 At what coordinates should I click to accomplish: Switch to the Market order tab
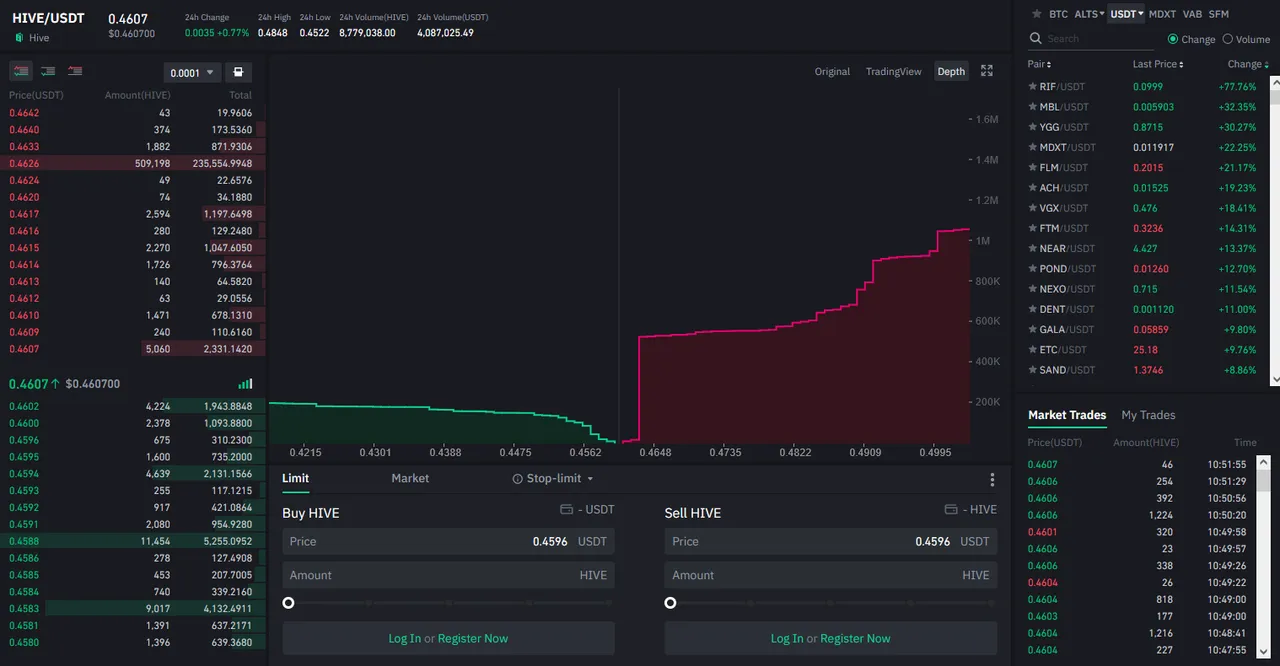[410, 479]
